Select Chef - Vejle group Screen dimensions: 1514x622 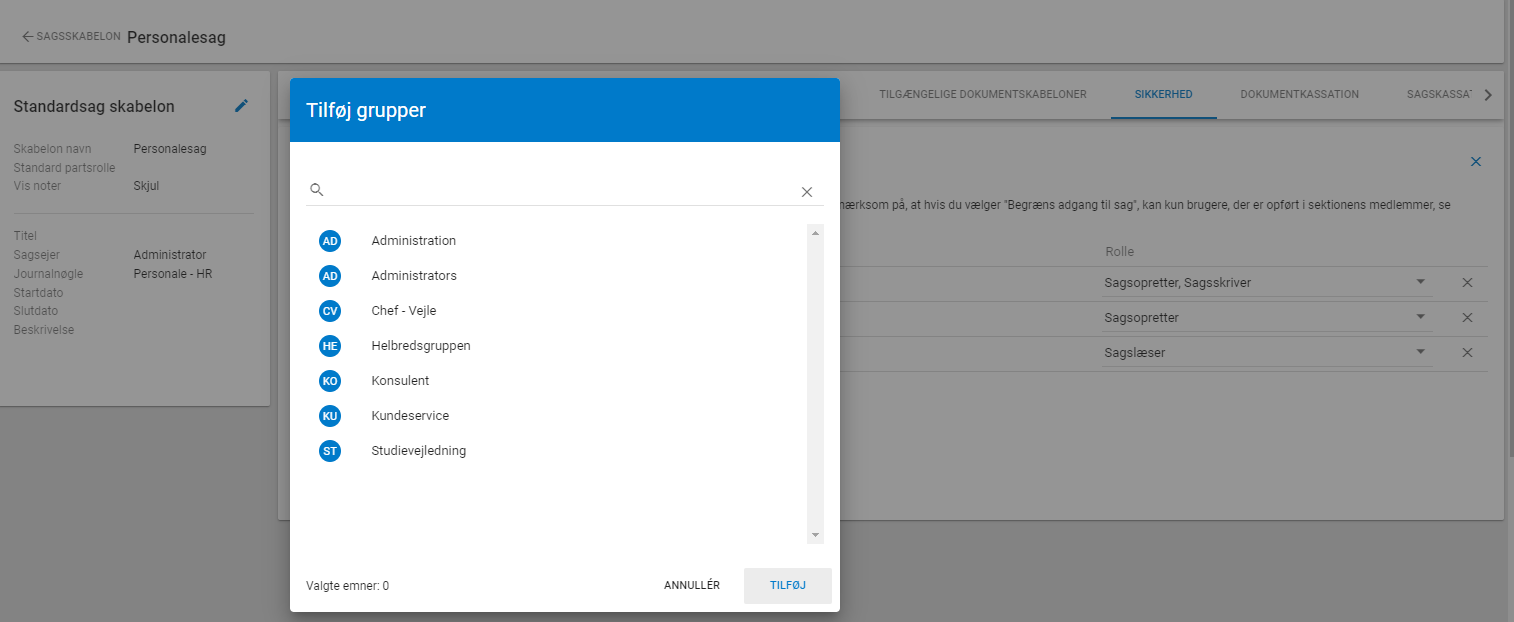(404, 311)
